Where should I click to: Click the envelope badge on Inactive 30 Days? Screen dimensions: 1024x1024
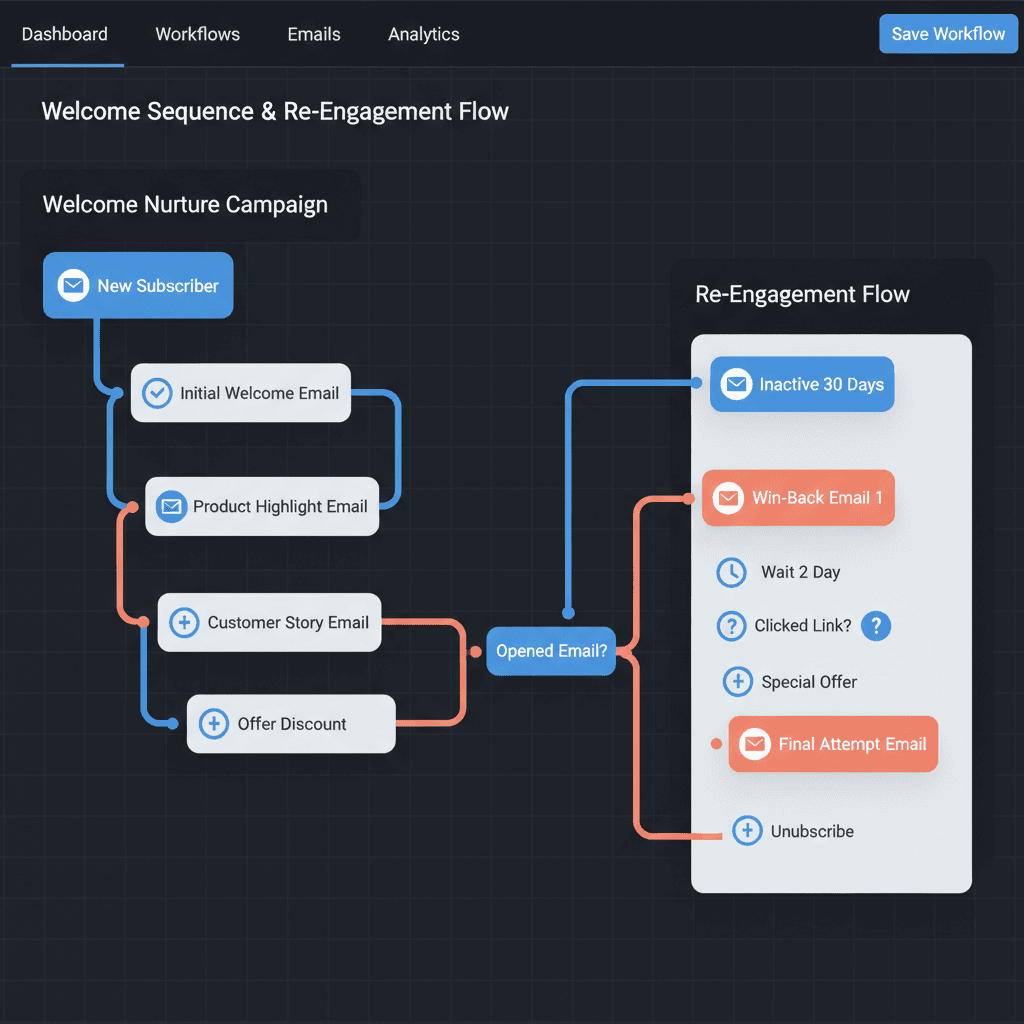[736, 384]
